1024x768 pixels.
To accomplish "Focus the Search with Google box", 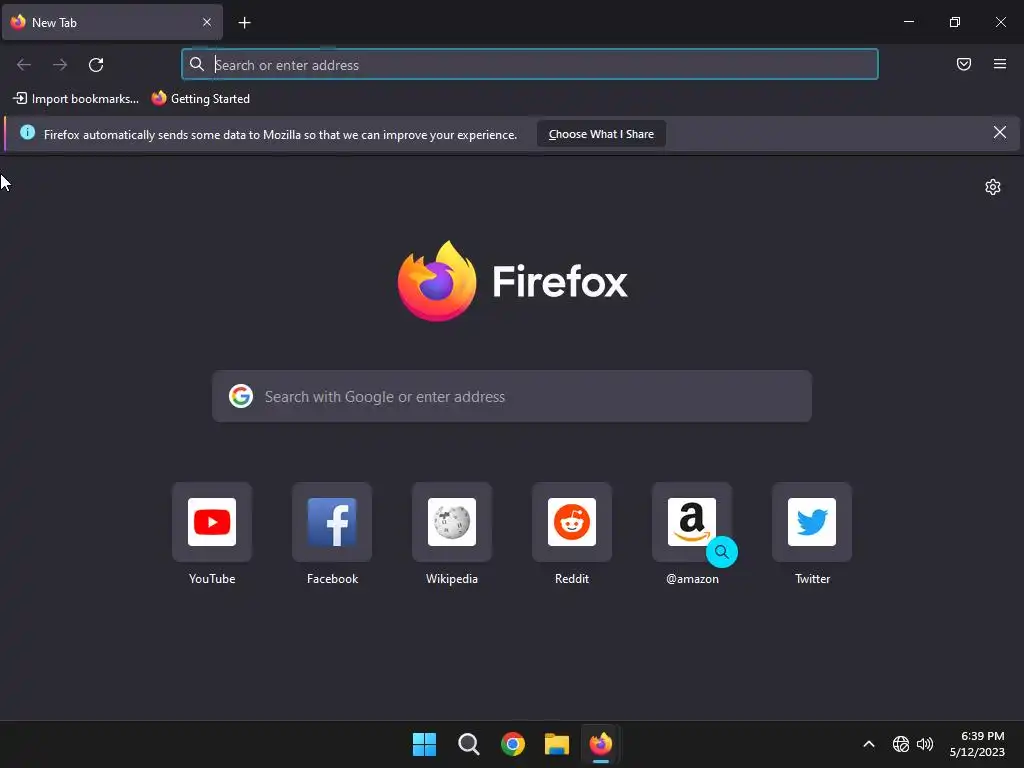I will (512, 396).
